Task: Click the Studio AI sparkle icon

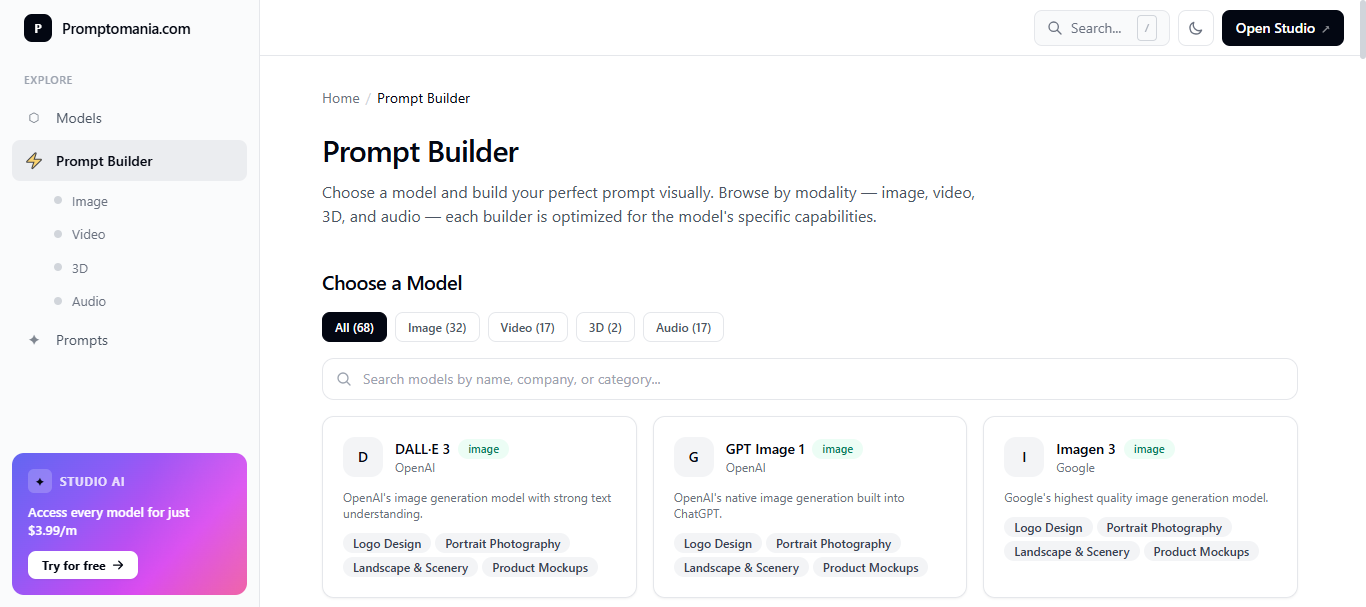Action: pos(40,481)
